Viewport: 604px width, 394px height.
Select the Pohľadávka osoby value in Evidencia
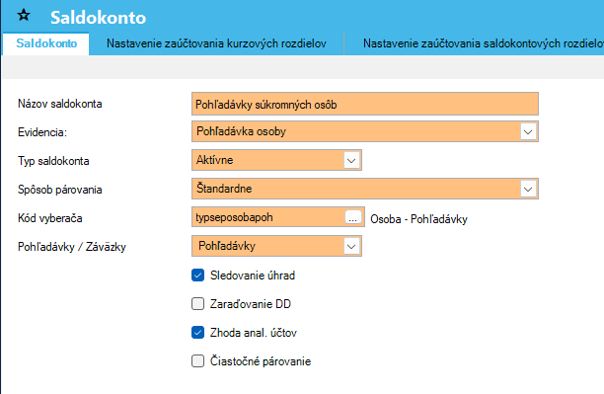tap(241, 131)
